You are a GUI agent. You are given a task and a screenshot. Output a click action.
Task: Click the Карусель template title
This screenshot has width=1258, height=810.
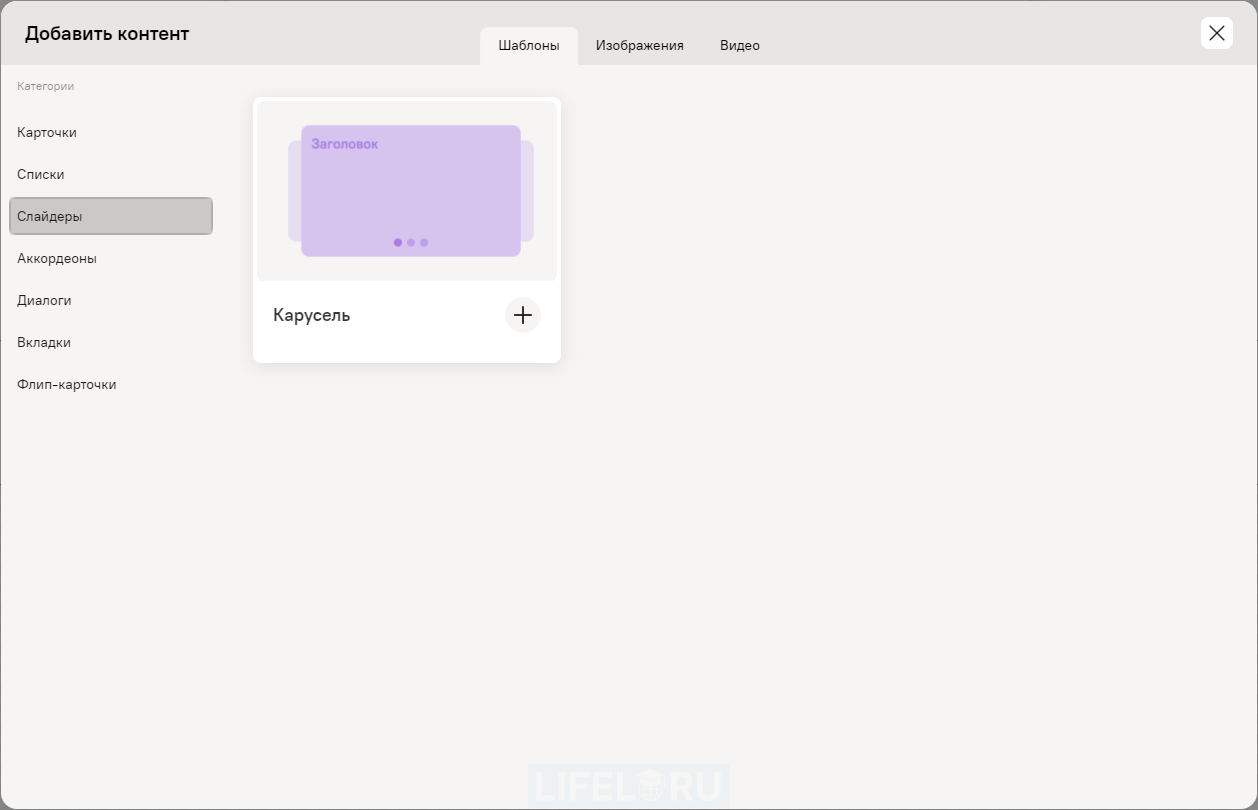312,315
